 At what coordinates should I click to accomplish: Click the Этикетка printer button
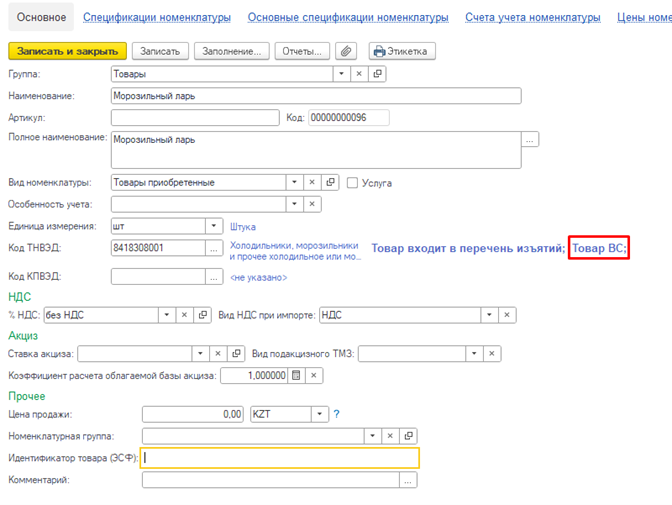402,51
